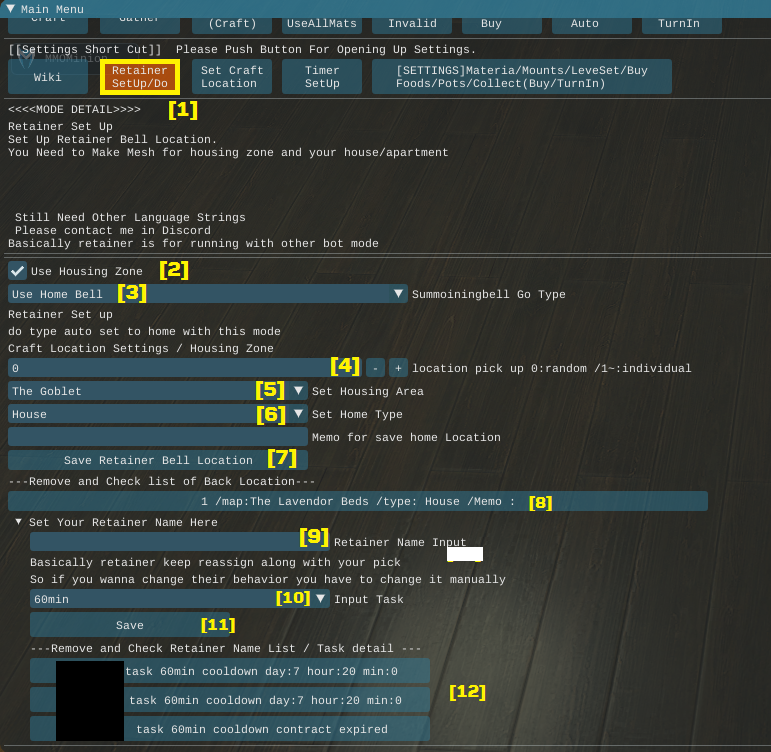The image size is (771, 752).
Task: Open the Timer SetUp button
Action: [322, 77]
